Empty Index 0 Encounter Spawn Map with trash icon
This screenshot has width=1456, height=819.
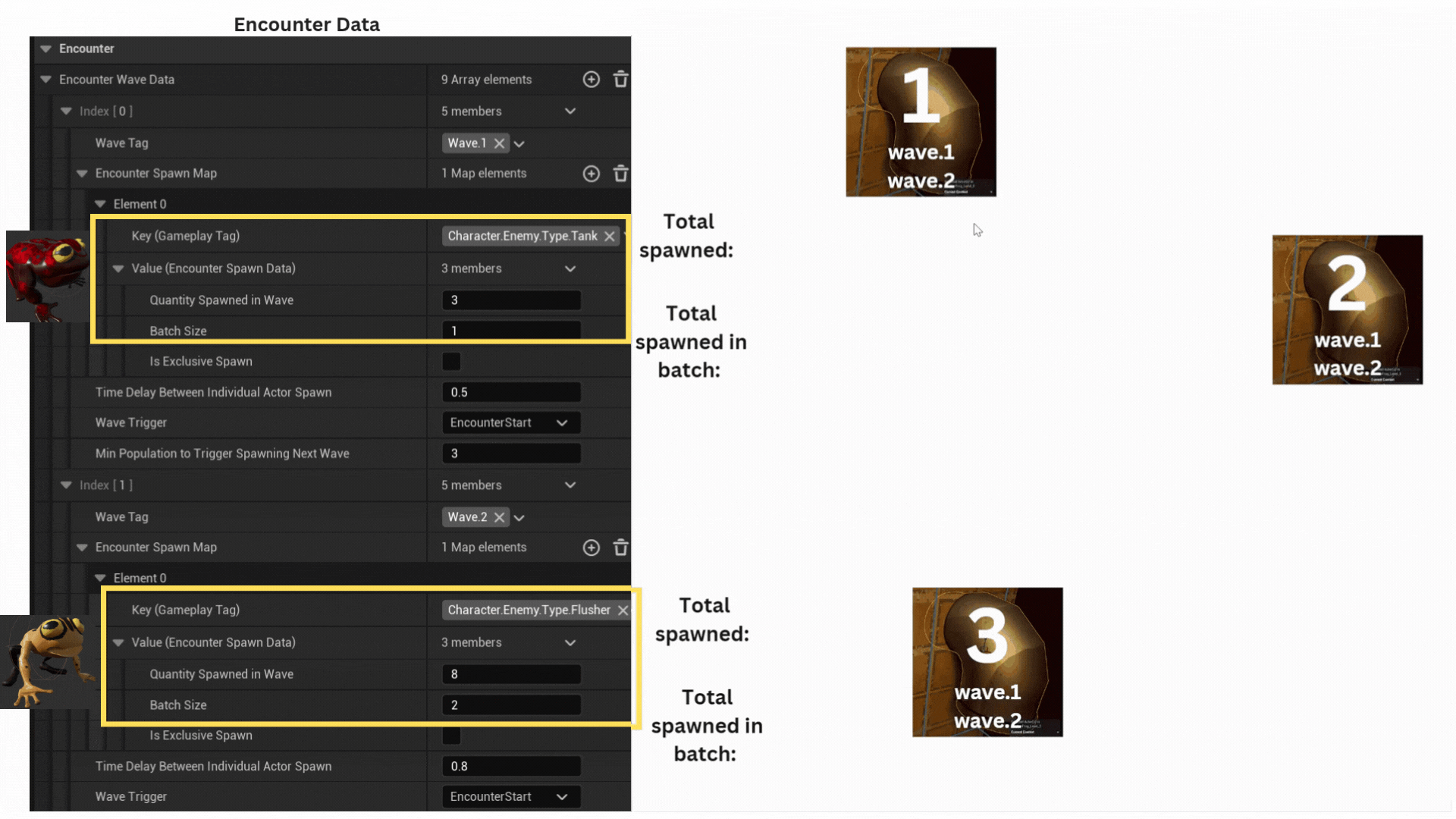click(620, 174)
